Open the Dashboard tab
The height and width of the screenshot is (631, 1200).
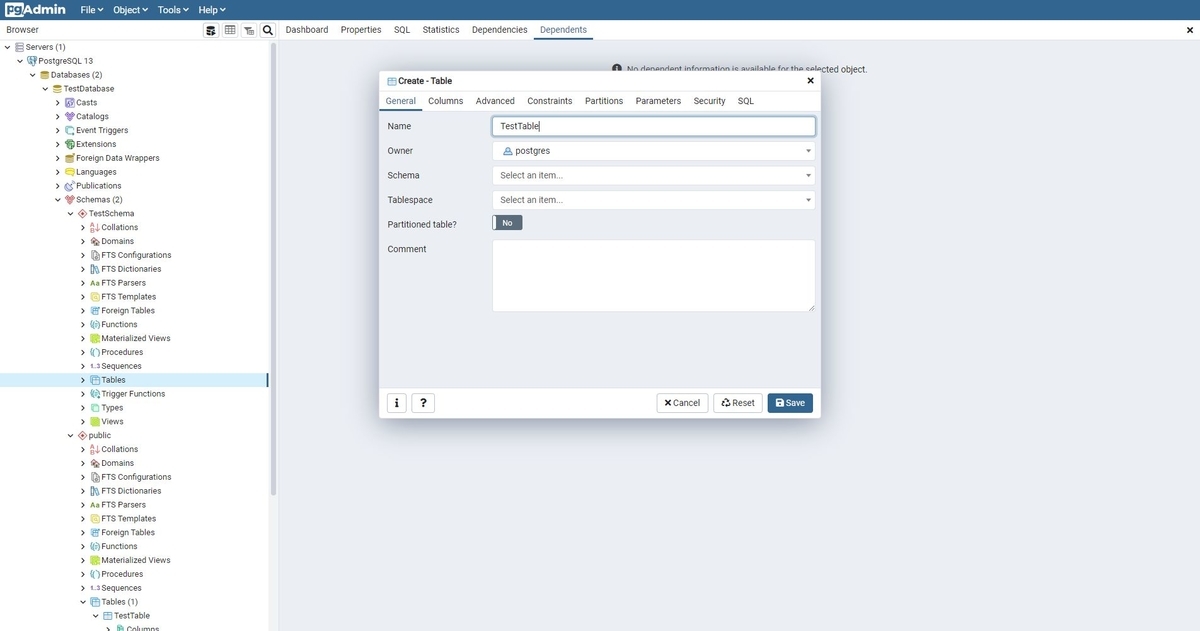coord(307,30)
